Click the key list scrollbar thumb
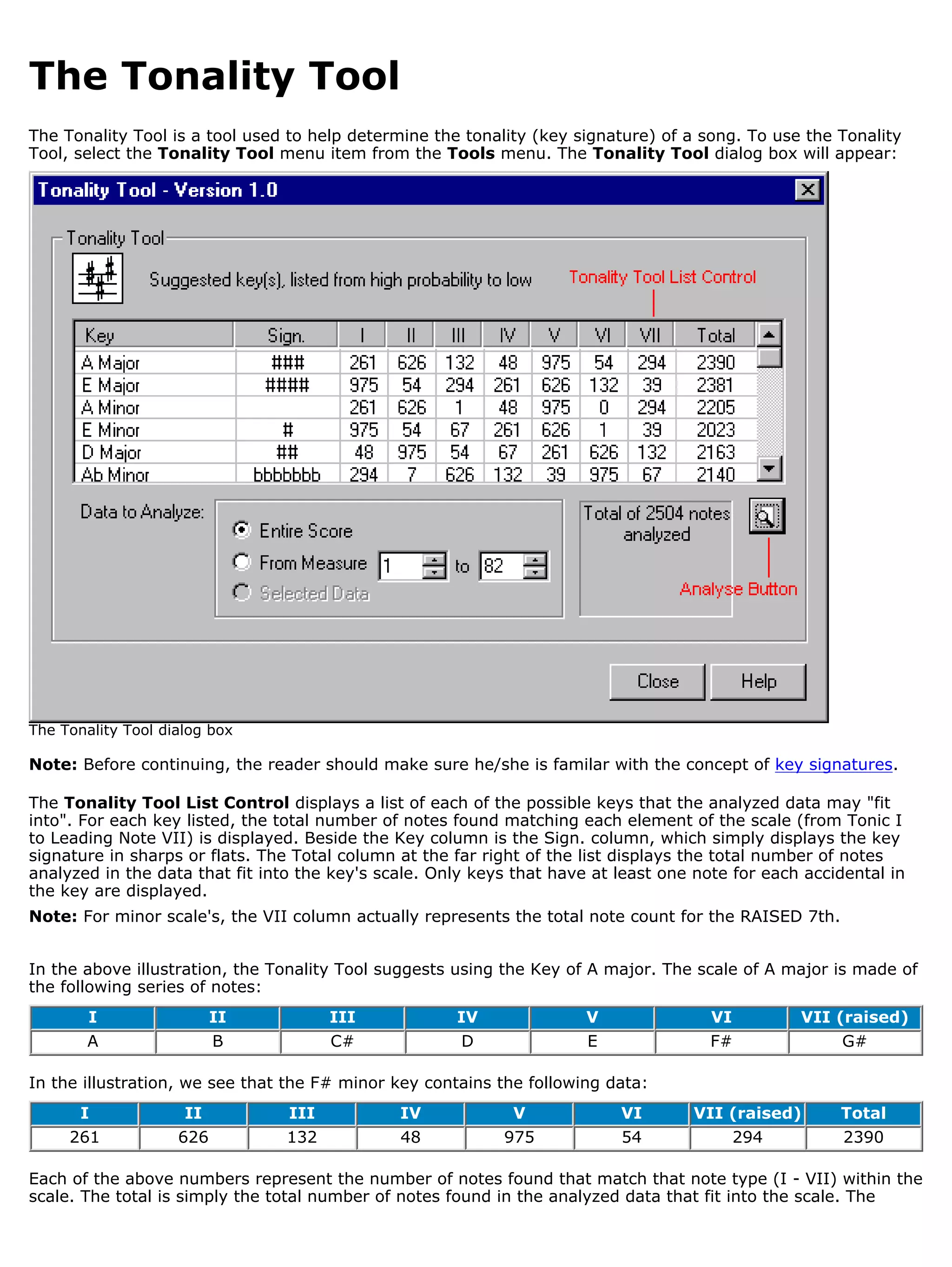The width and height of the screenshot is (952, 1267). point(769,357)
